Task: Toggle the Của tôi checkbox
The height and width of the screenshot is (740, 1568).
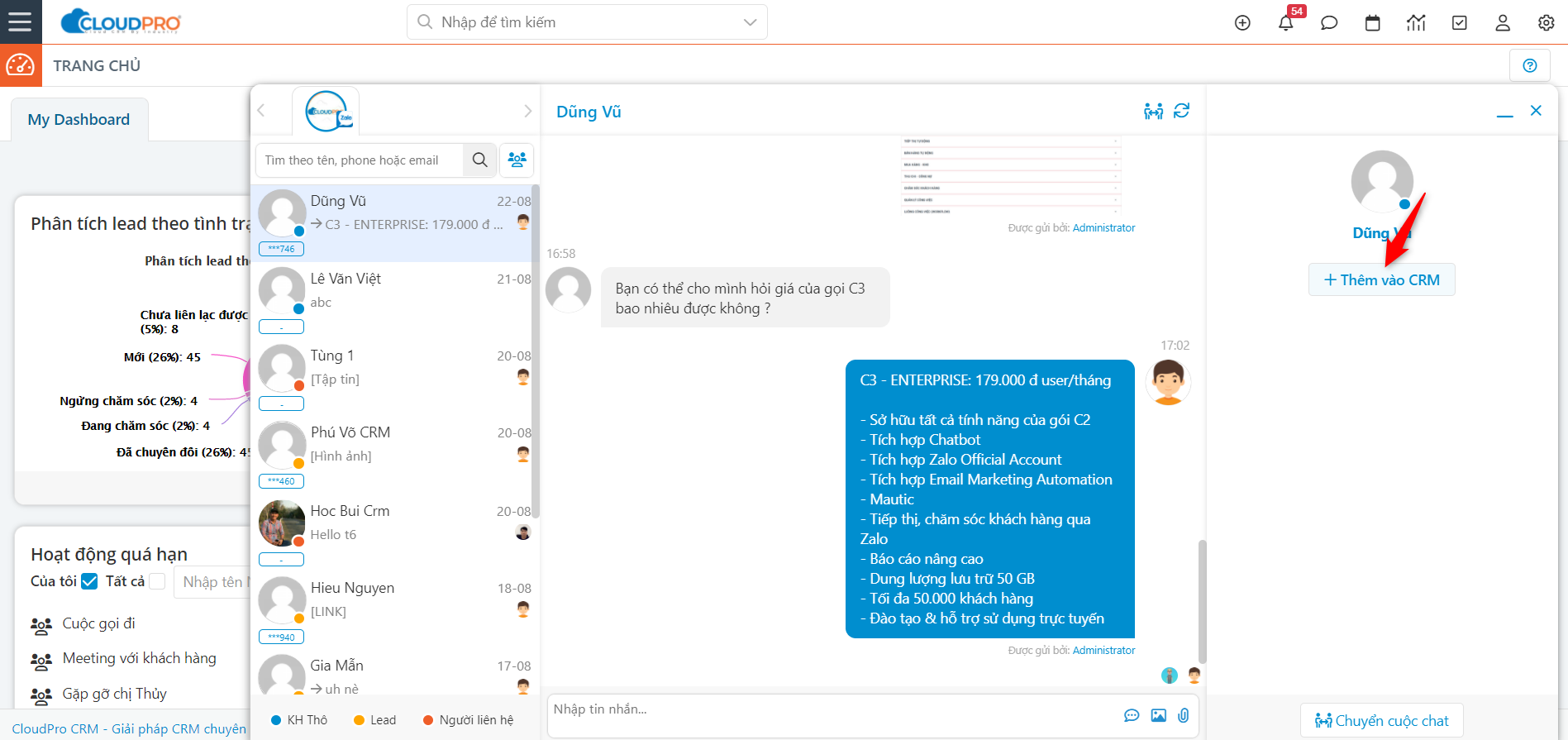Action: 89,581
